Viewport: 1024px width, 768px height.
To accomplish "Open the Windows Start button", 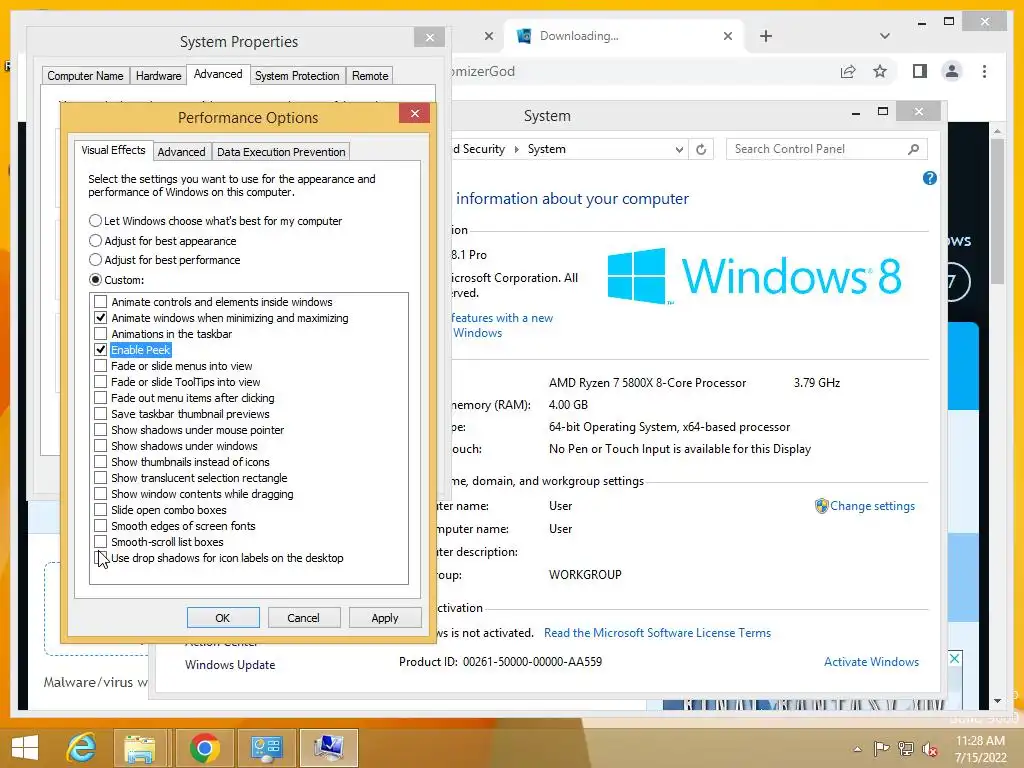I will [25, 748].
